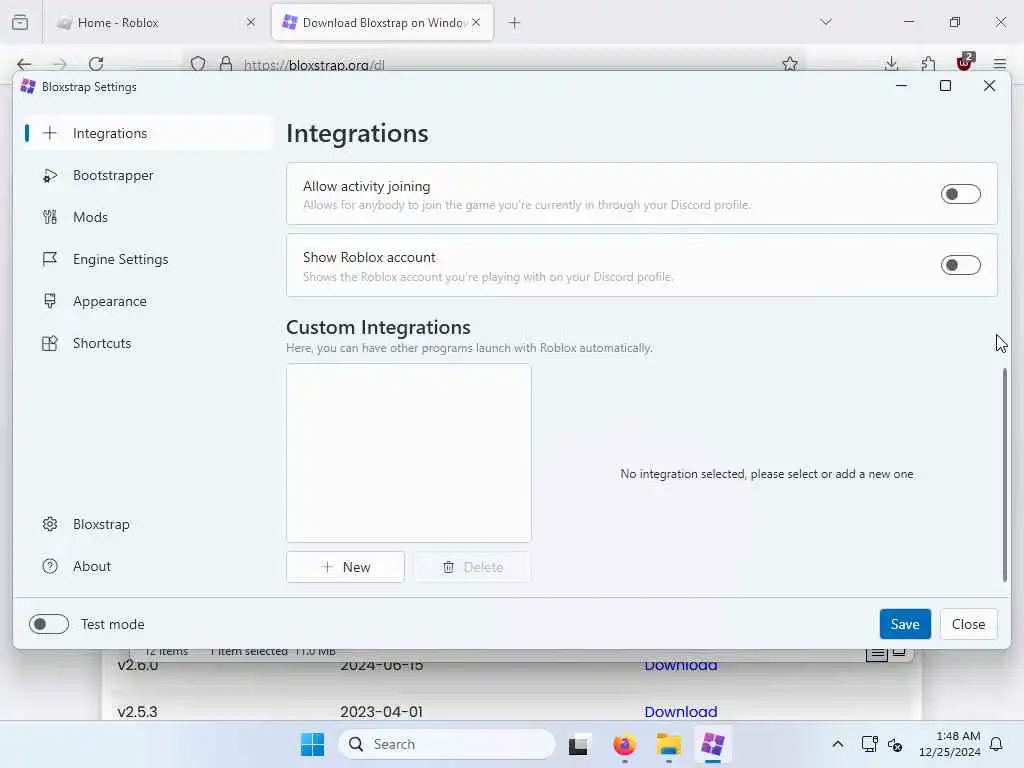The width and height of the screenshot is (1024, 768).
Task: Open the Bloxstrap settings entry
Action: (148, 524)
